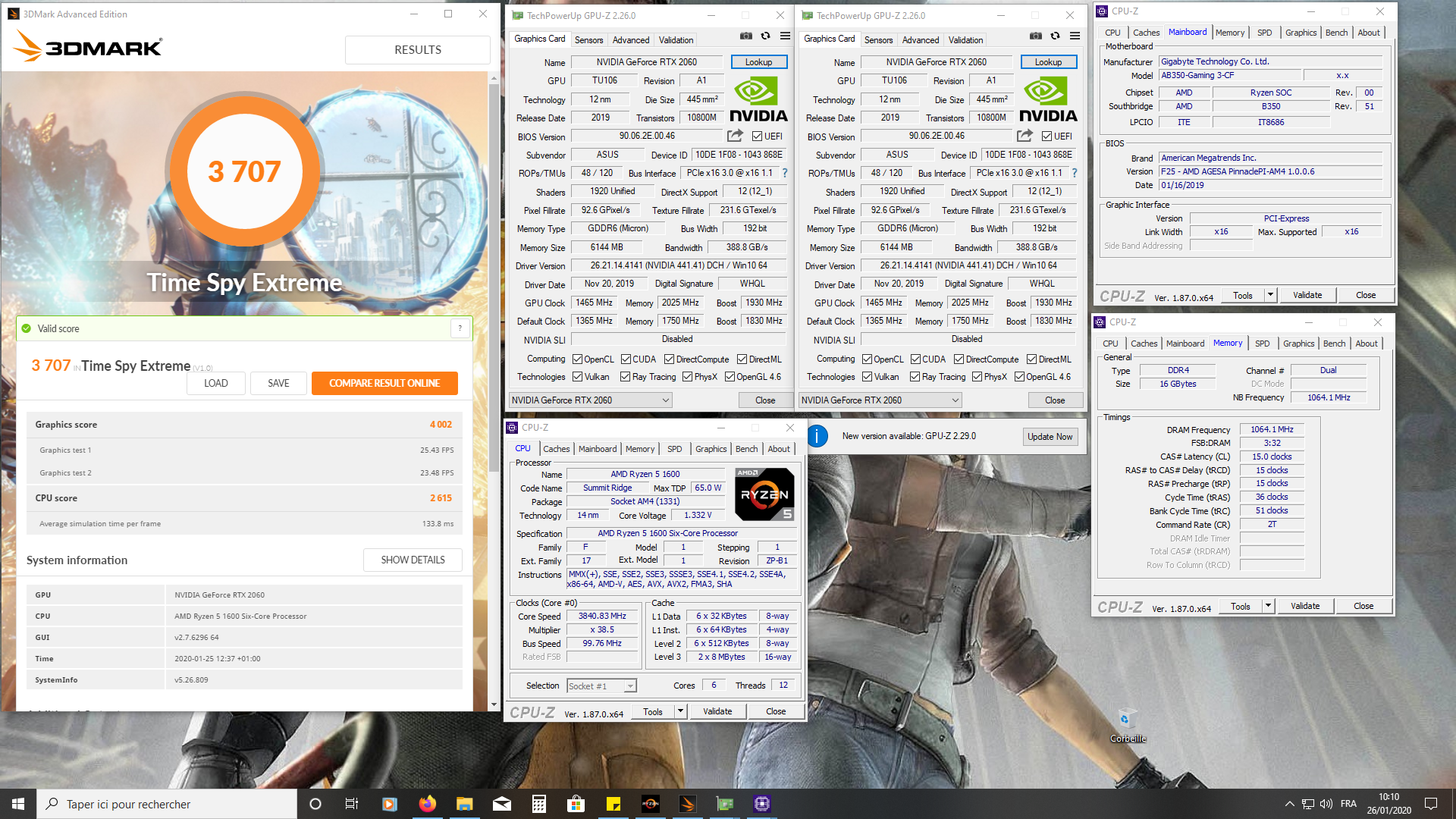Click the BIOS share/export icon in right GPU-Z window
The width and height of the screenshot is (1456, 819).
(1025, 136)
